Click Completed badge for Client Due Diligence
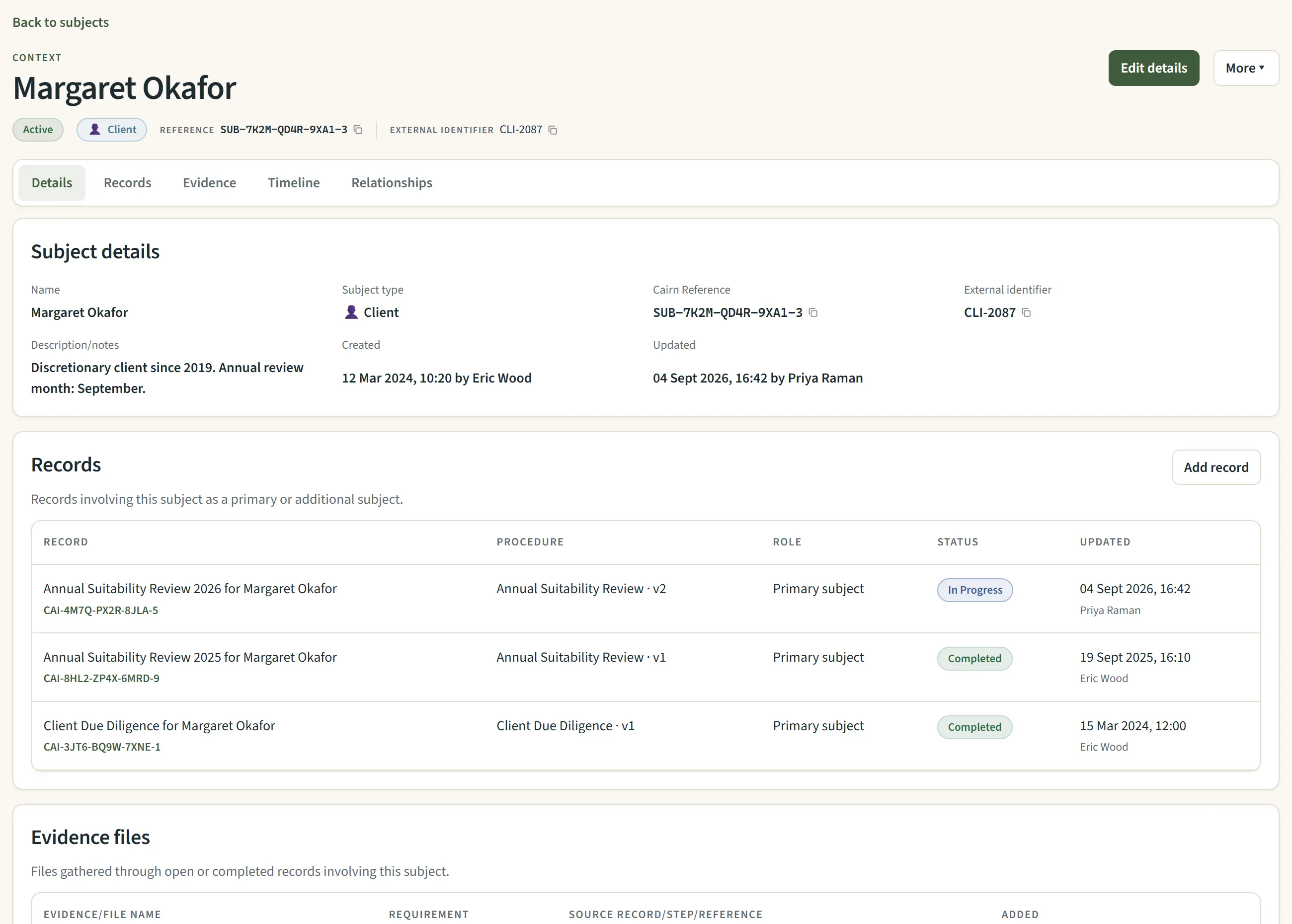Viewport: 1292px width, 924px height. coord(974,727)
